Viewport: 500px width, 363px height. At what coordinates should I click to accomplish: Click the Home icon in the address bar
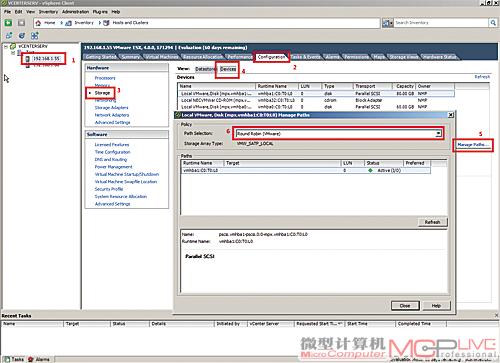[x=38, y=23]
